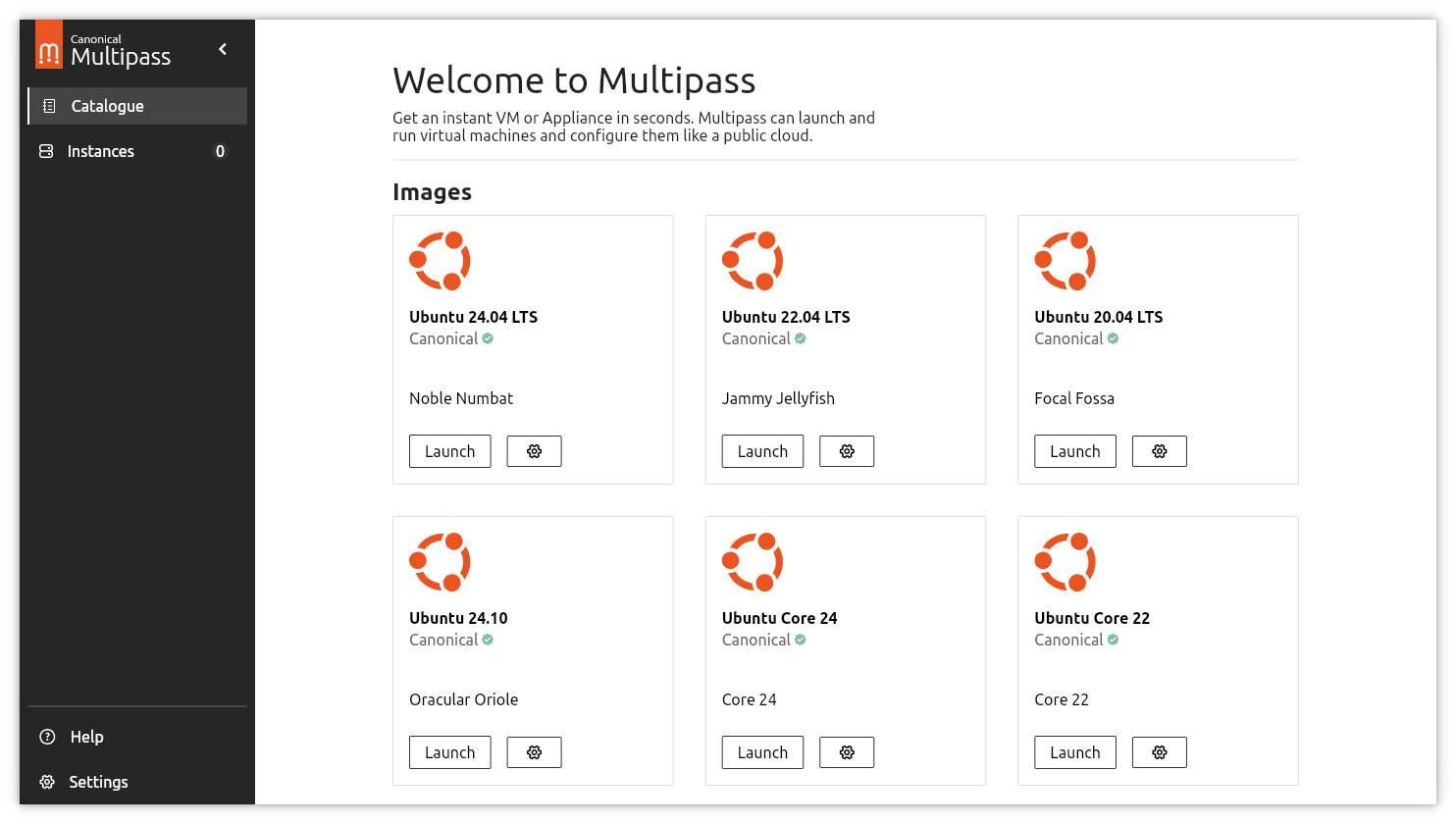Launch the Ubuntu 22.04 LTS image
Image resolution: width=1456 pixels, height=824 pixels.
point(762,451)
